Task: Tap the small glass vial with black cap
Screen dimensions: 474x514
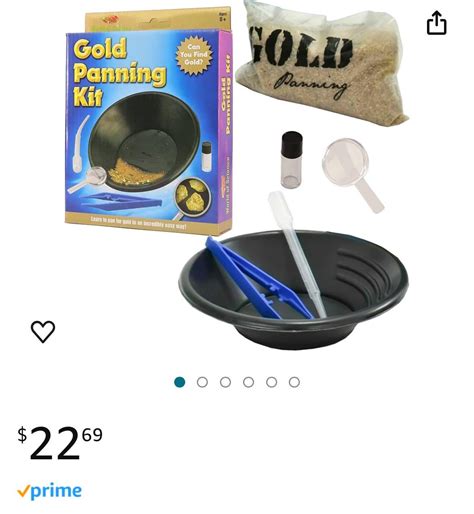Action: coord(292,159)
